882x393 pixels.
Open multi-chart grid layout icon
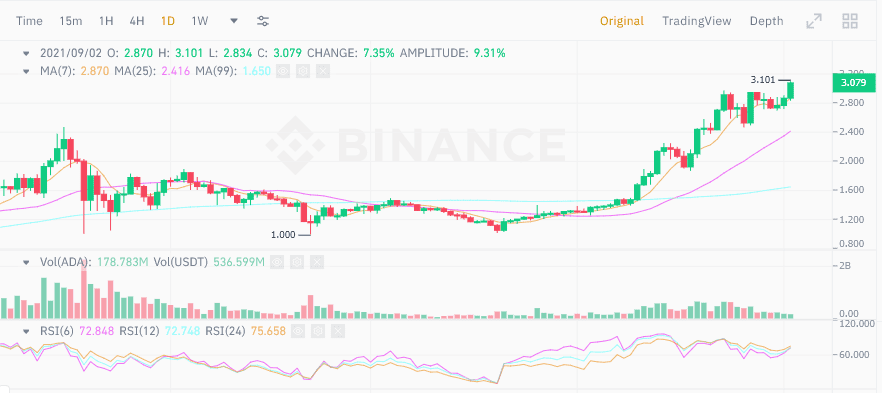click(x=849, y=21)
